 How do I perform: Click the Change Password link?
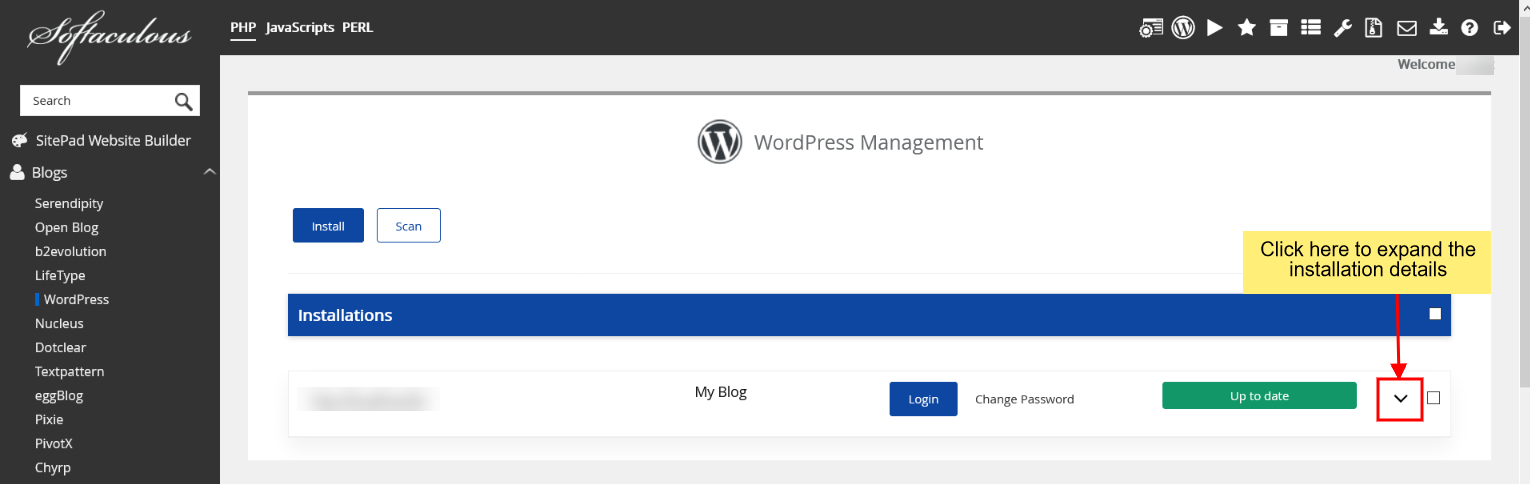coord(1025,399)
